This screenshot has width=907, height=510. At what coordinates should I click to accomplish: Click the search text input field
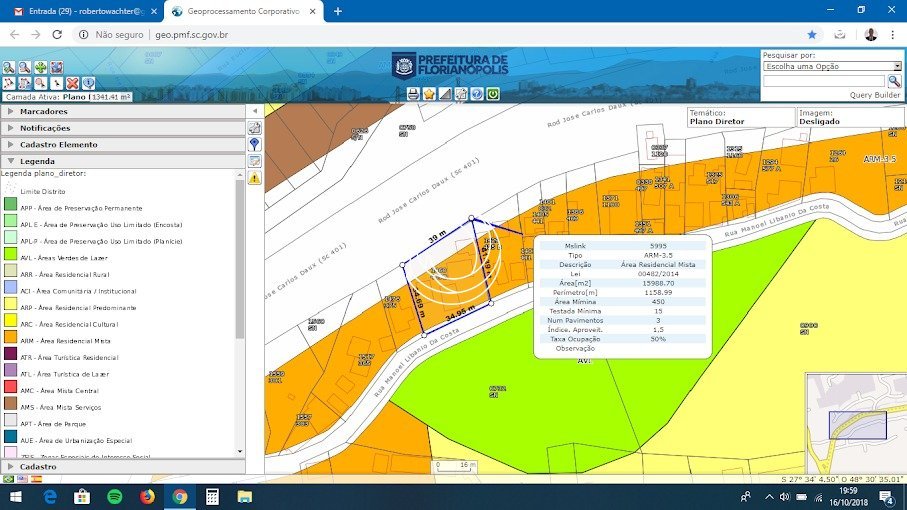[824, 81]
